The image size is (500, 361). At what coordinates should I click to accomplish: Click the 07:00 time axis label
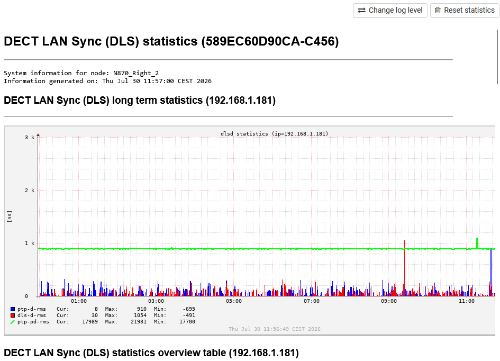click(311, 301)
